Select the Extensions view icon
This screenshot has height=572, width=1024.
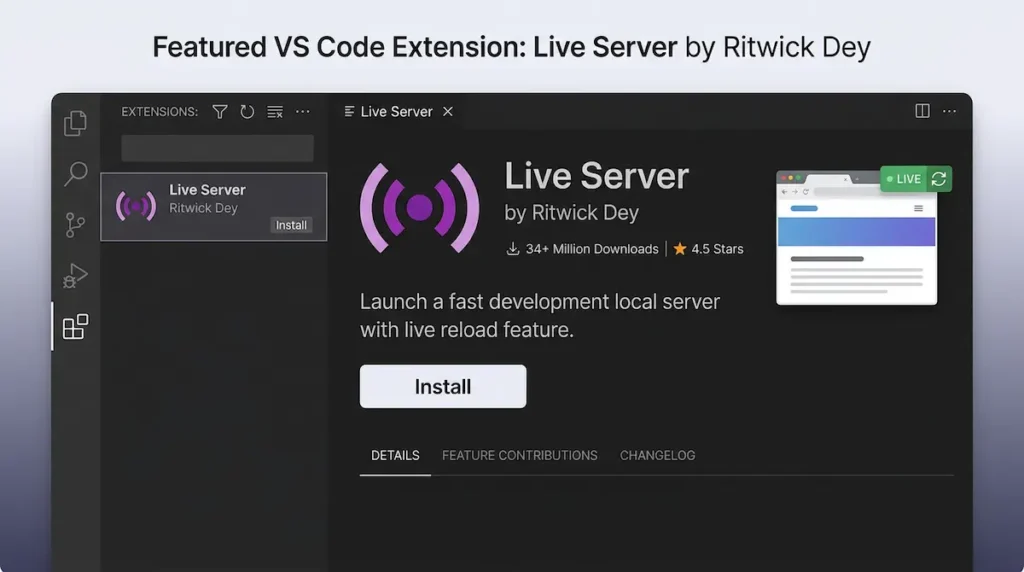point(76,326)
